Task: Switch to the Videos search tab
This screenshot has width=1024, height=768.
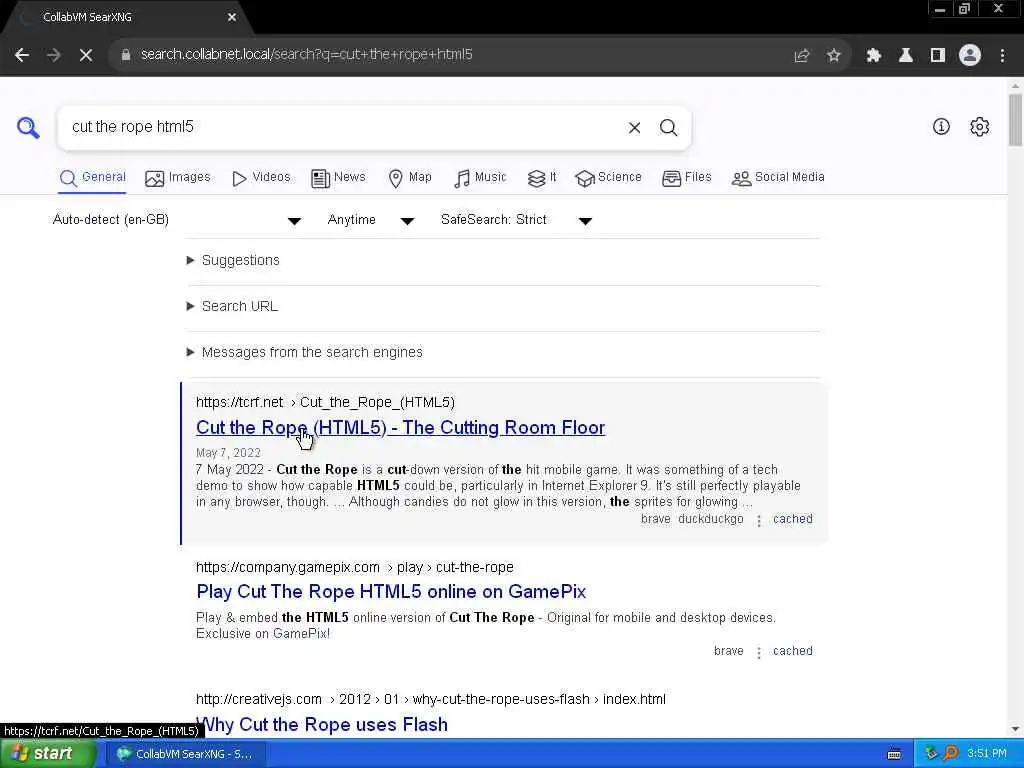Action: tap(261, 178)
